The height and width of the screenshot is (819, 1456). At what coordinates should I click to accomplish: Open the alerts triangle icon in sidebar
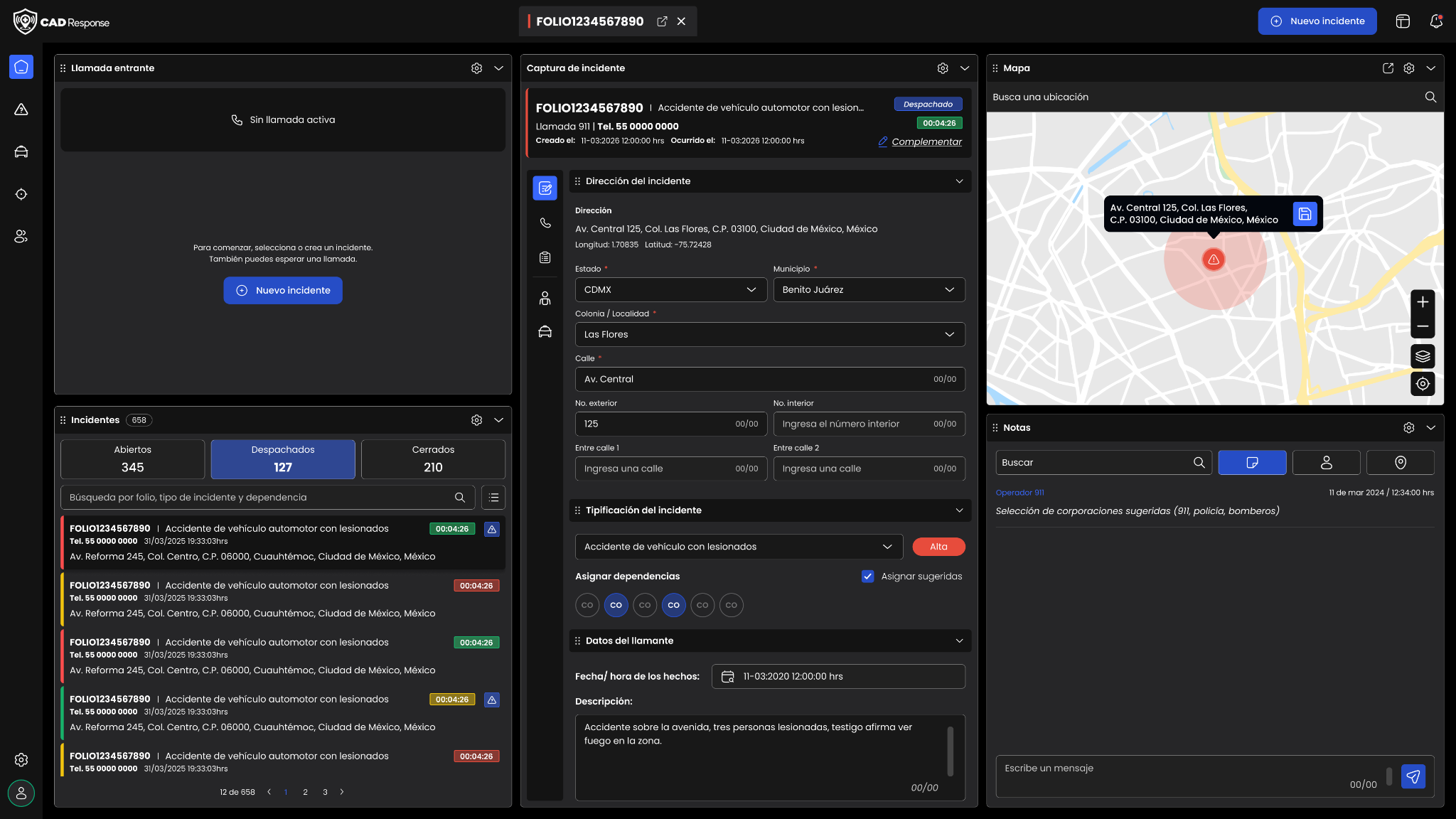tap(21, 109)
